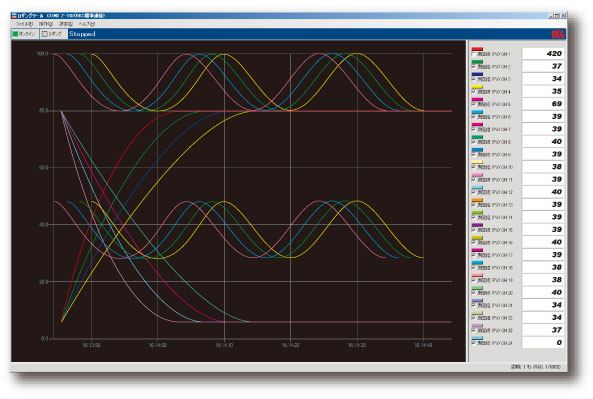Viewport: 593px width, 399px height.
Task: Open the second menu bar item
Action: pos(46,24)
